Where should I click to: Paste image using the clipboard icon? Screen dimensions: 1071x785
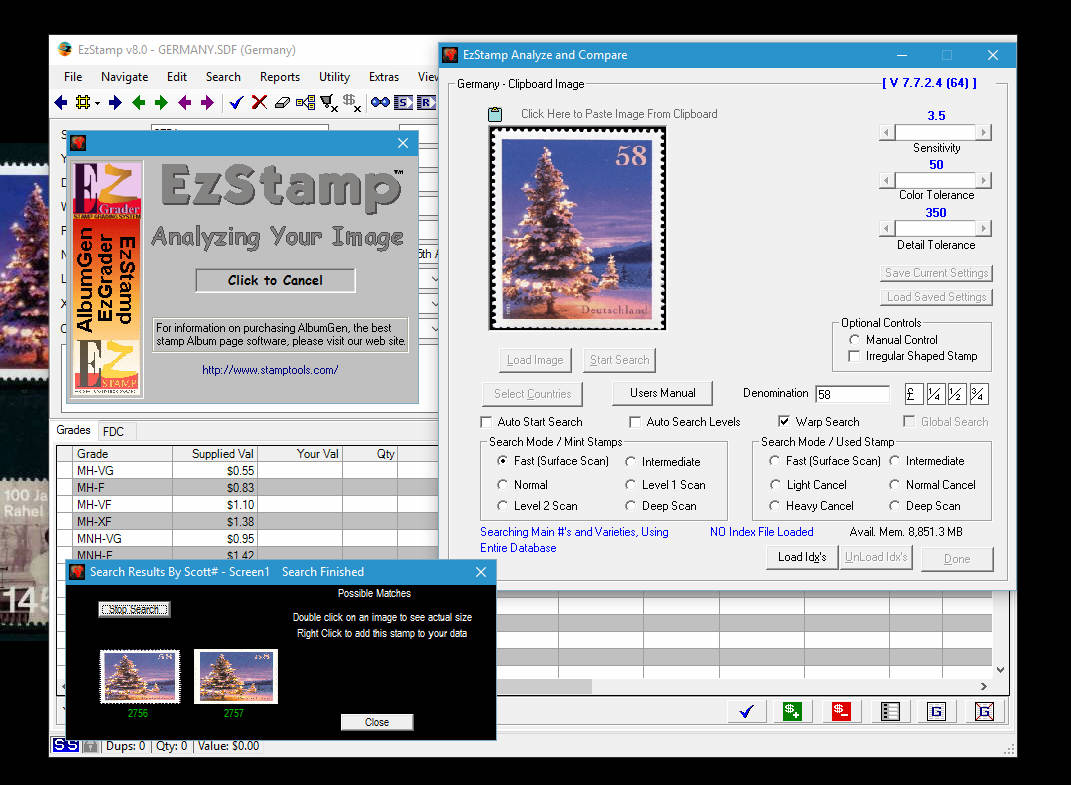(x=495, y=114)
